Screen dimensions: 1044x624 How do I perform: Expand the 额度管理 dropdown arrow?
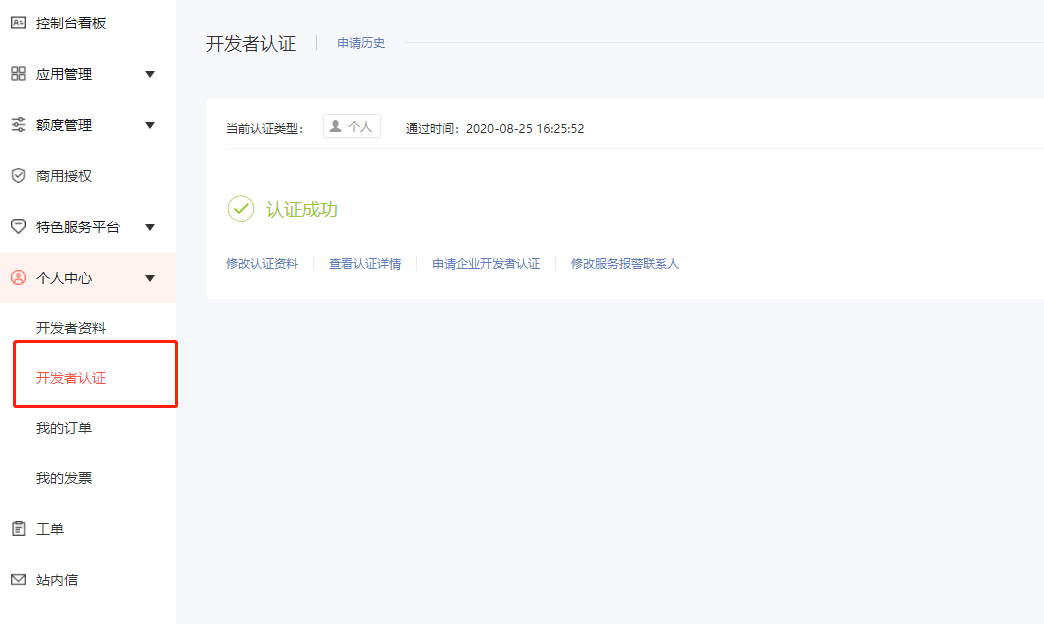[x=150, y=125]
